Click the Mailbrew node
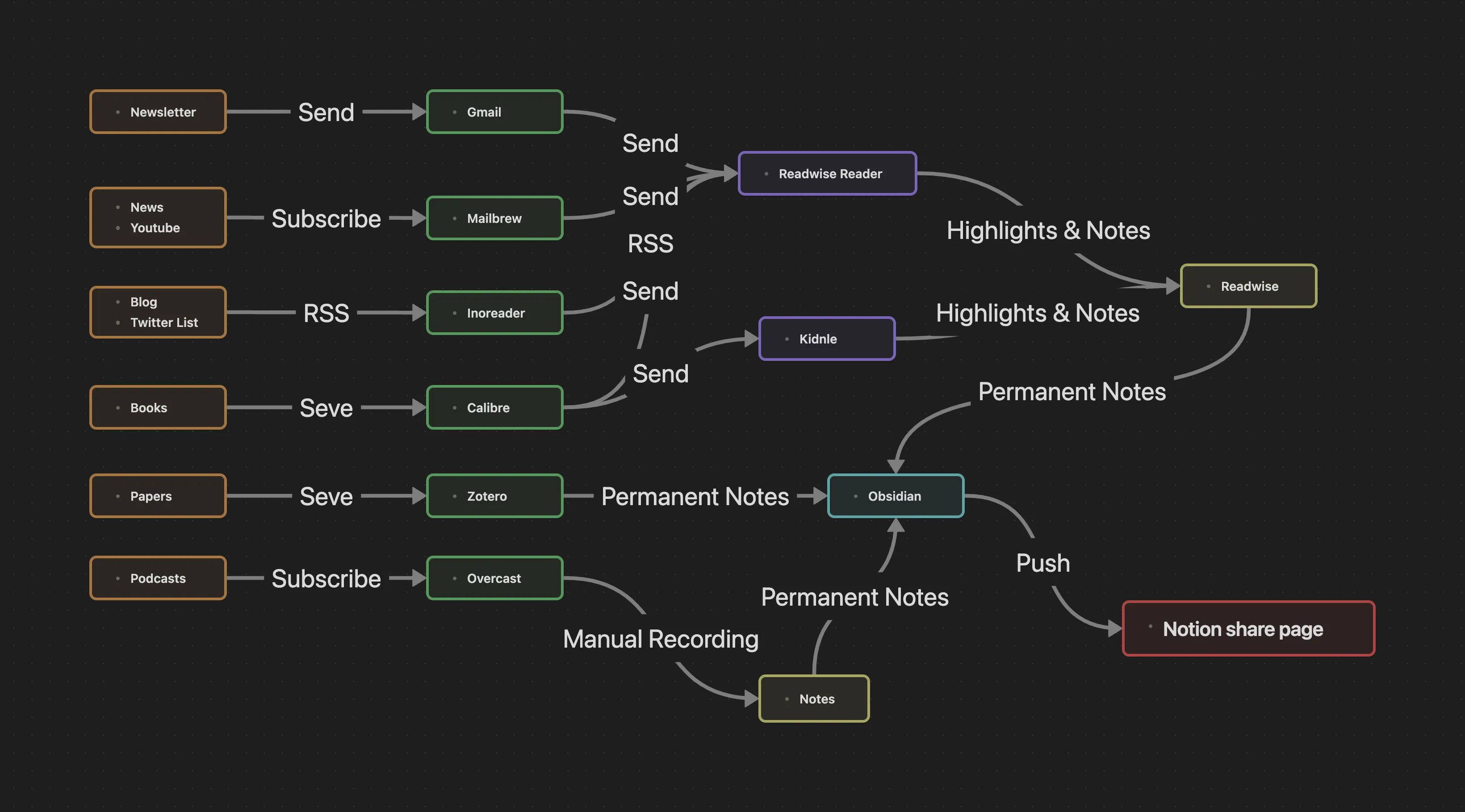Screen dimensions: 1465x812 (495, 218)
